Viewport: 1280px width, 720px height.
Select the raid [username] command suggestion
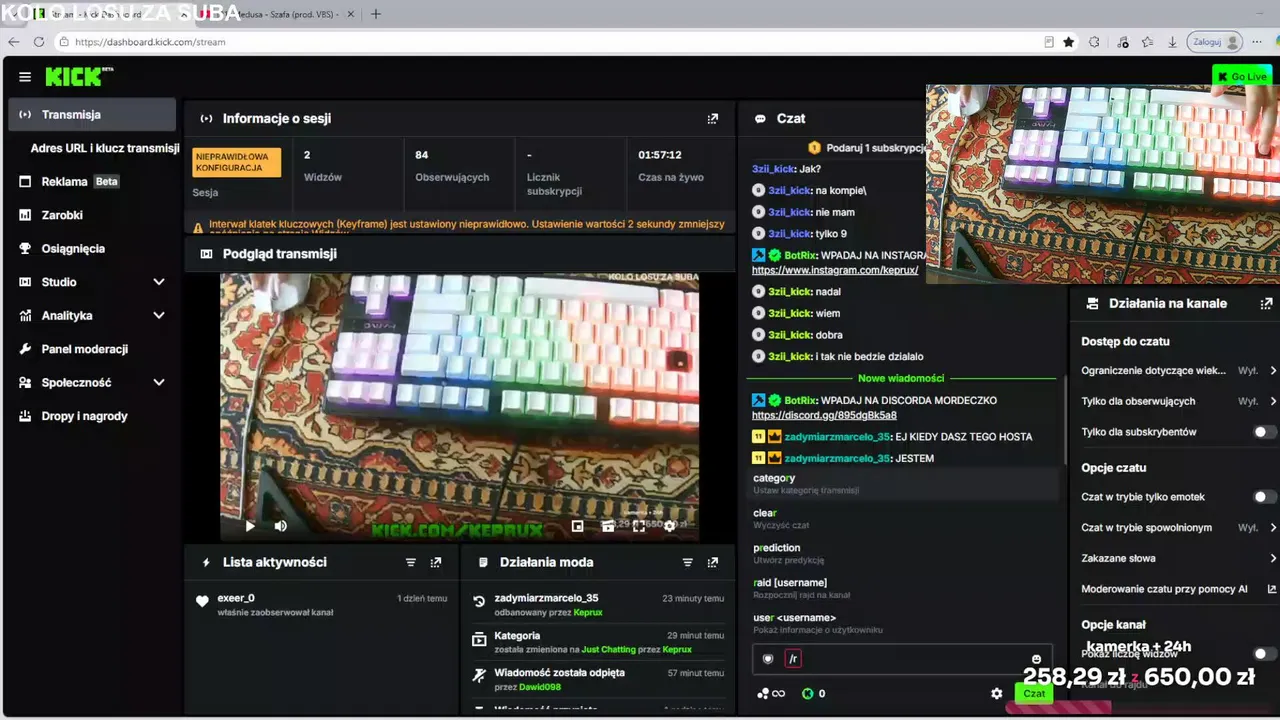coord(904,588)
